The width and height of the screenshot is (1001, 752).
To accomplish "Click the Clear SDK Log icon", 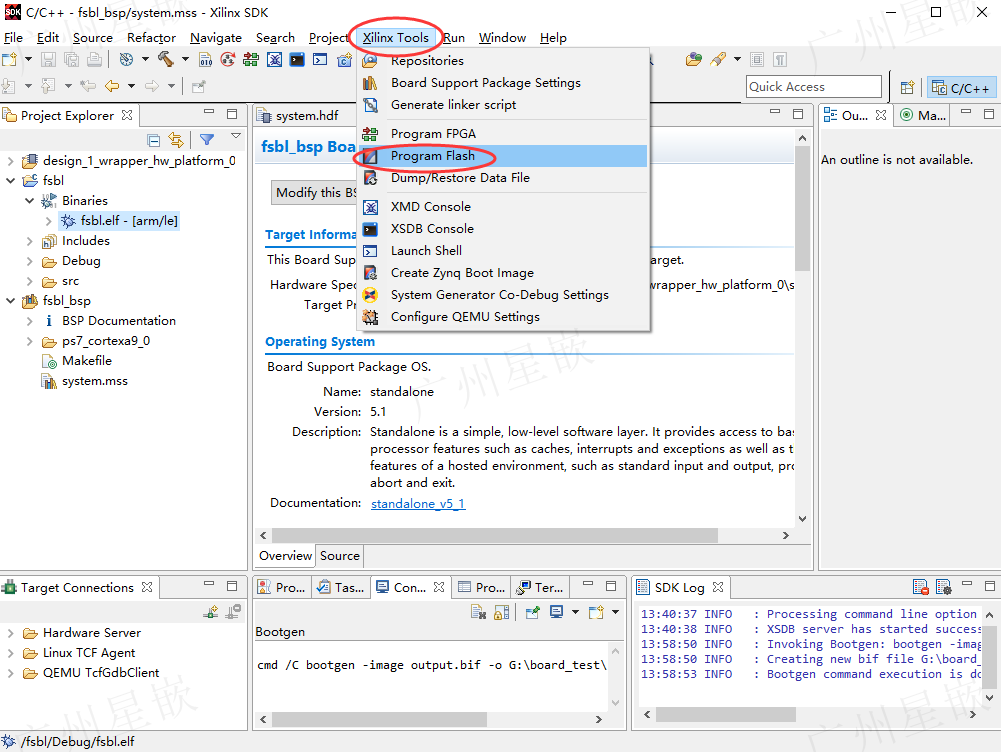I will 921,587.
